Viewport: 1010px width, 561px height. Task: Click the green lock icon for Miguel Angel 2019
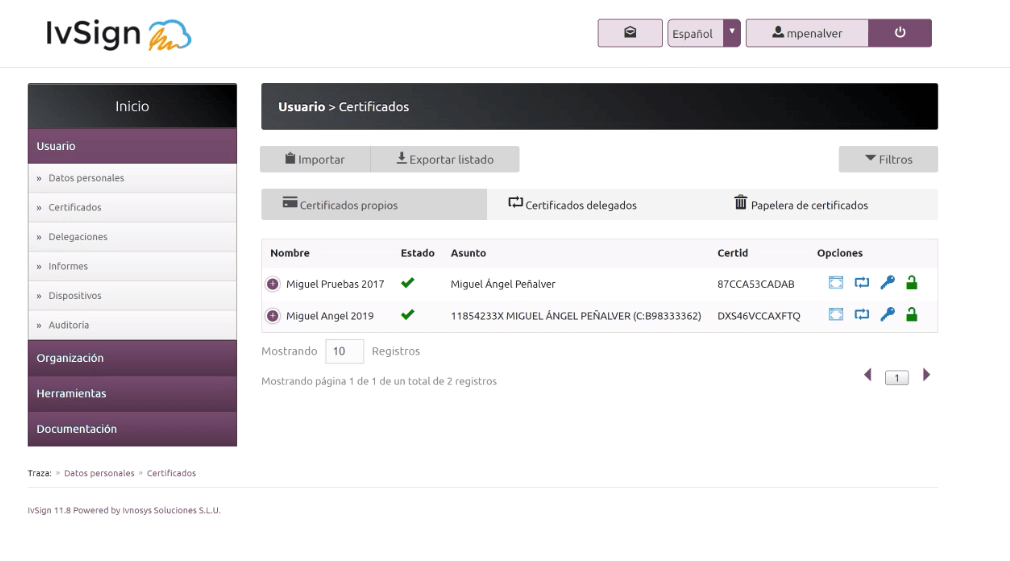point(911,314)
